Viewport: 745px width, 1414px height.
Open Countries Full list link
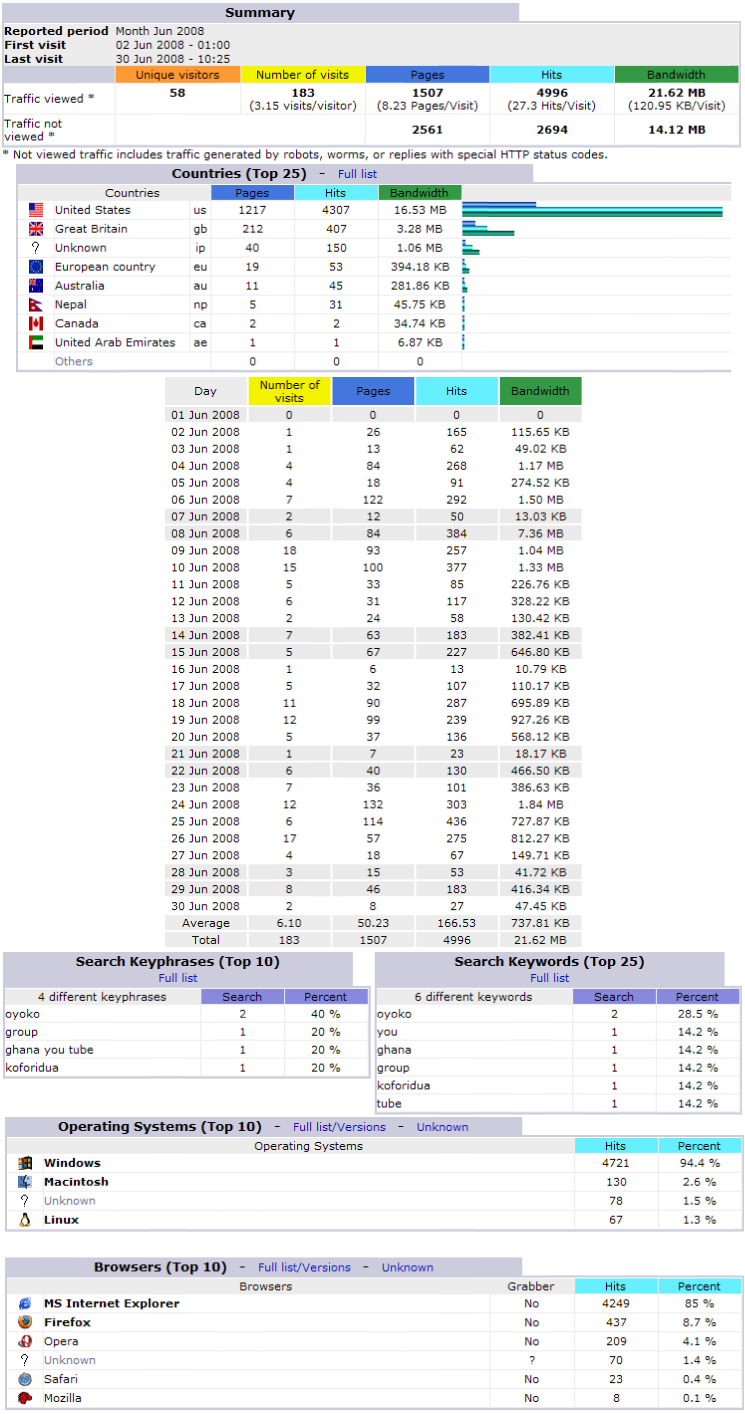pyautogui.click(x=357, y=174)
